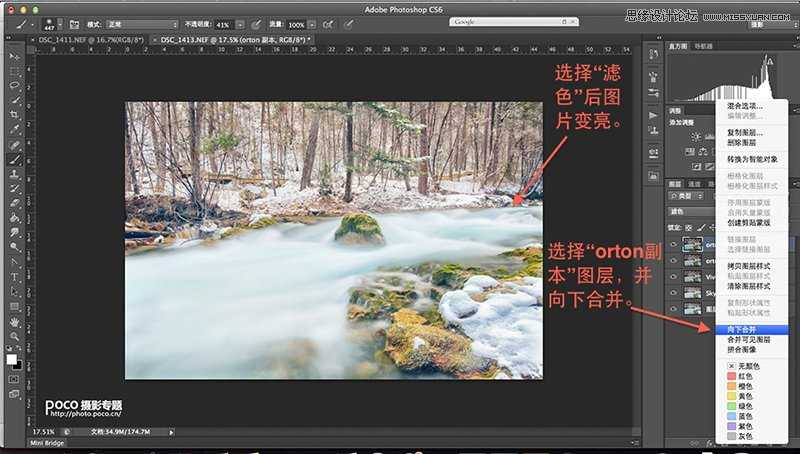
Task: Open layer filter type dropdown
Action: (x=687, y=196)
